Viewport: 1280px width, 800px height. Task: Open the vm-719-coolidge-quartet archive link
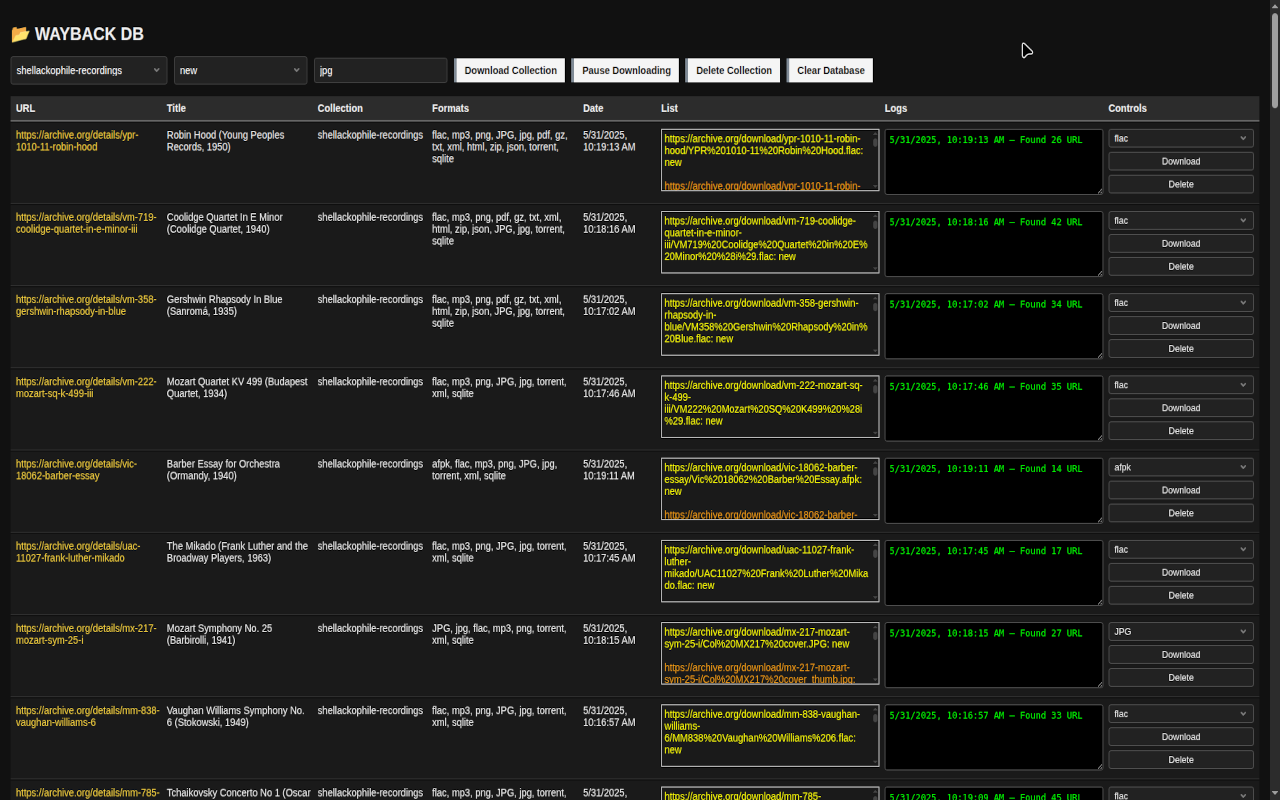pos(86,223)
